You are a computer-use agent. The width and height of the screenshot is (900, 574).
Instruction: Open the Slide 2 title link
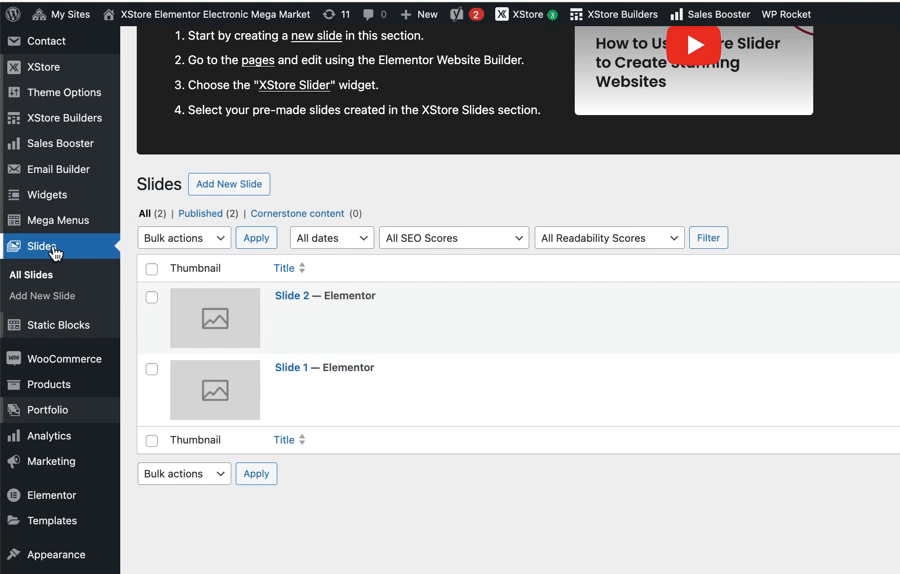292,296
